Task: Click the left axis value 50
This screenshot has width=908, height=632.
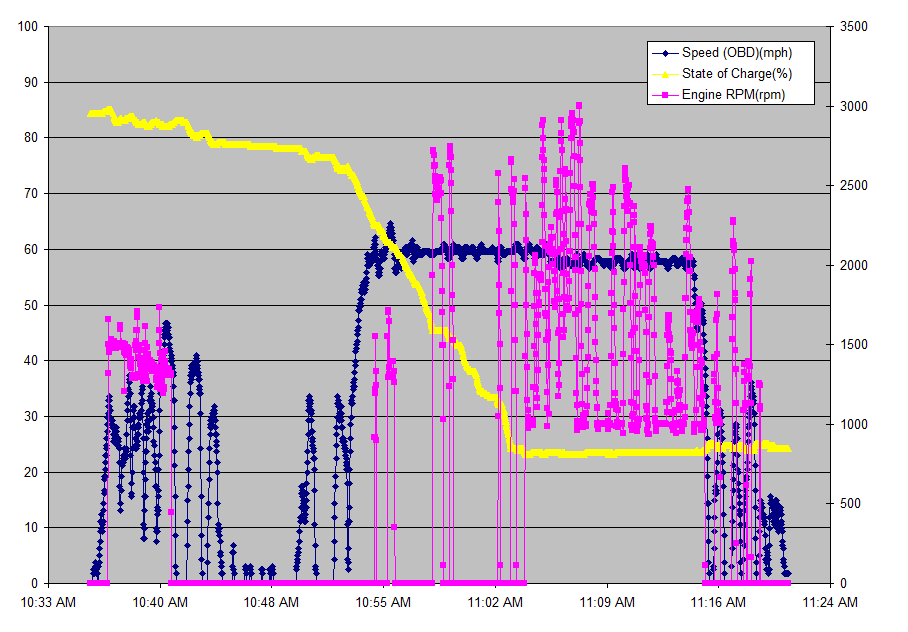Action: (x=31, y=305)
